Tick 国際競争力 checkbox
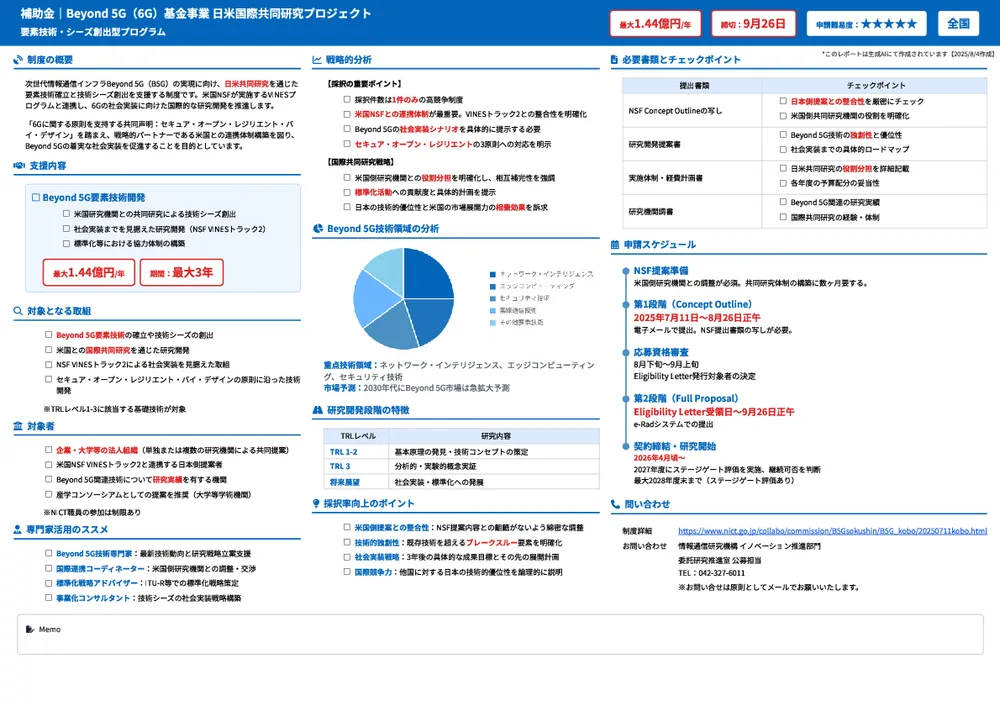 (x=347, y=572)
